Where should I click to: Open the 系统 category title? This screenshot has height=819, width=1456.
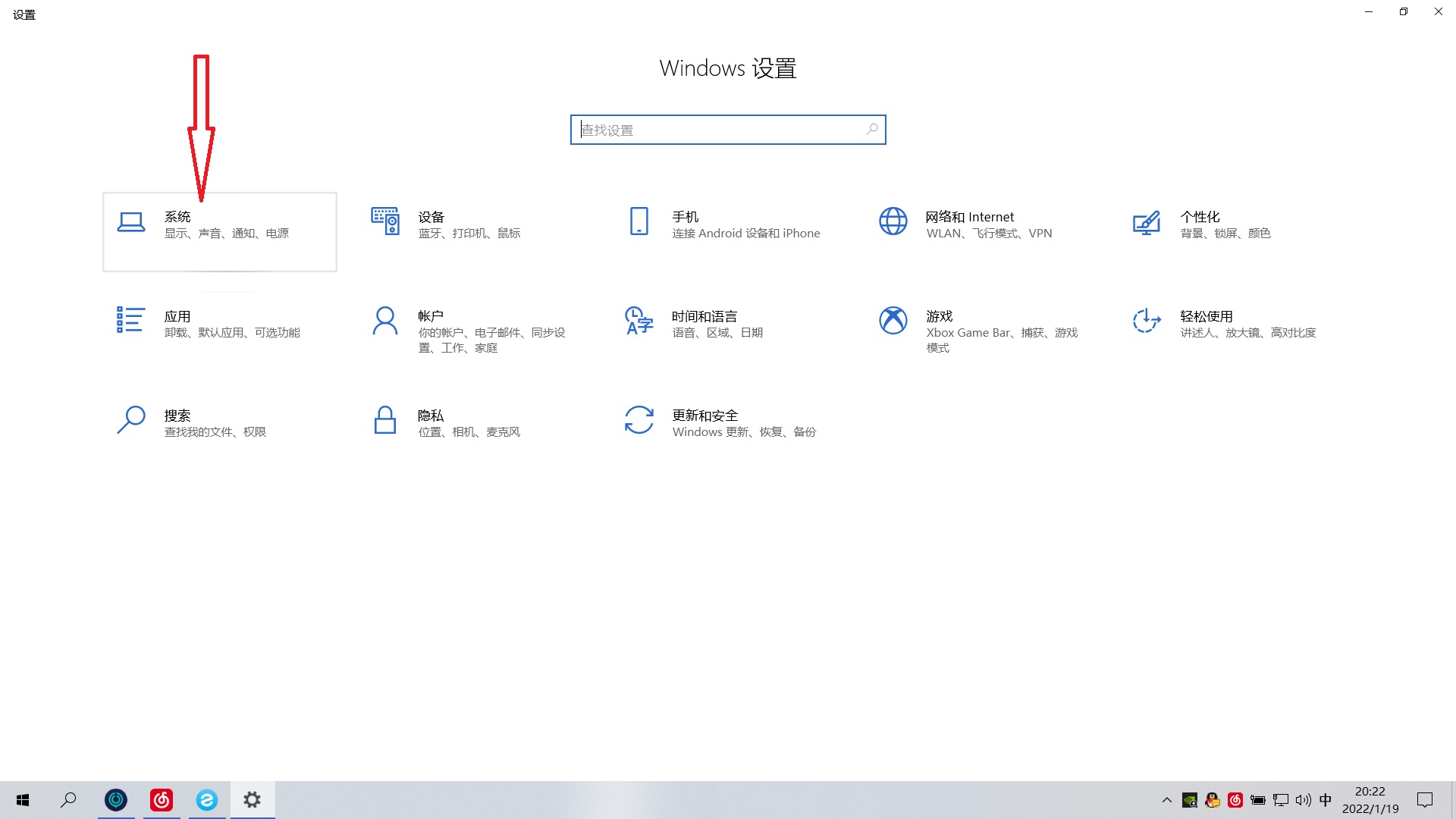click(x=177, y=217)
